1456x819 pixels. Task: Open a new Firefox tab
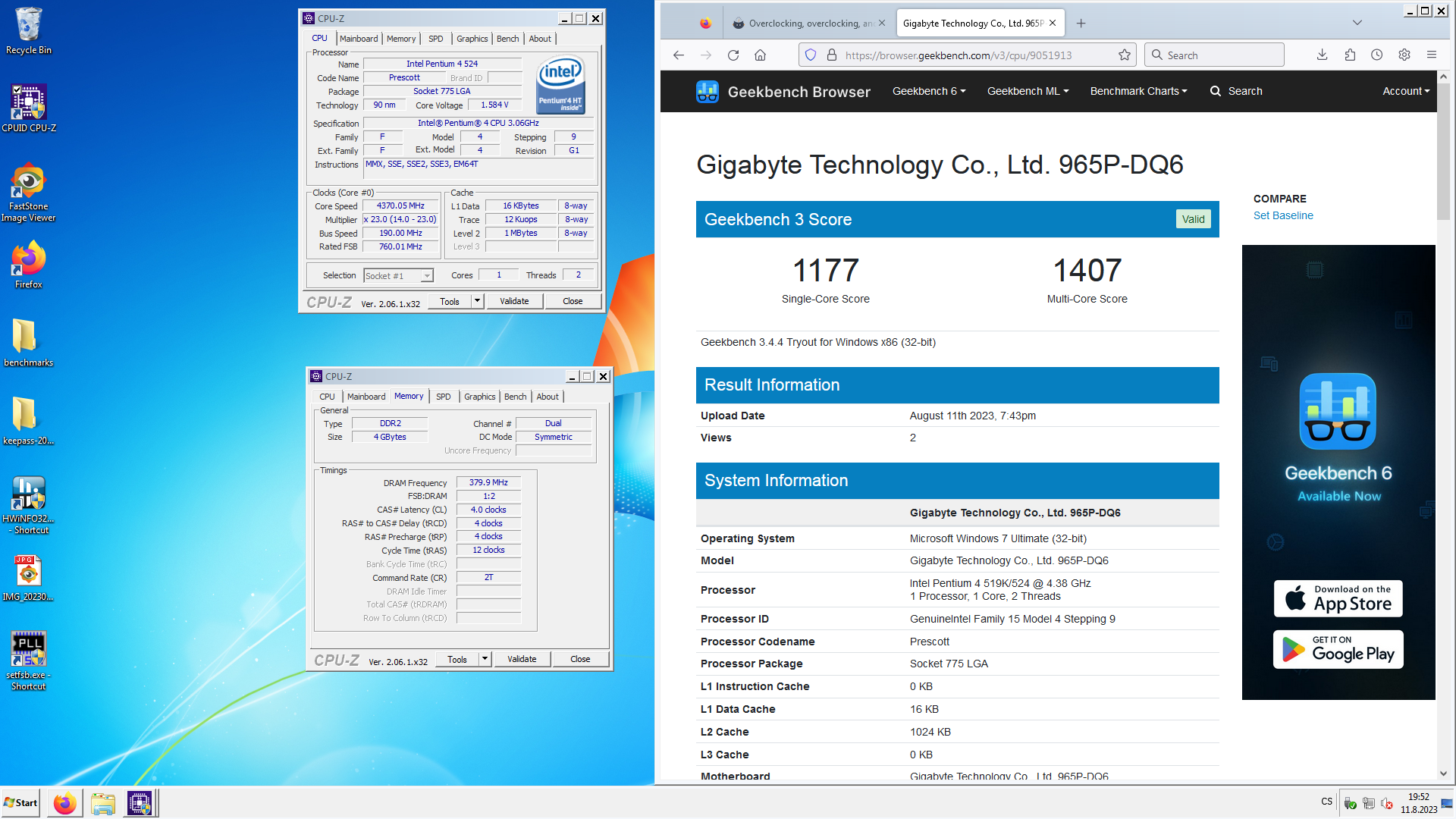click(x=1081, y=24)
